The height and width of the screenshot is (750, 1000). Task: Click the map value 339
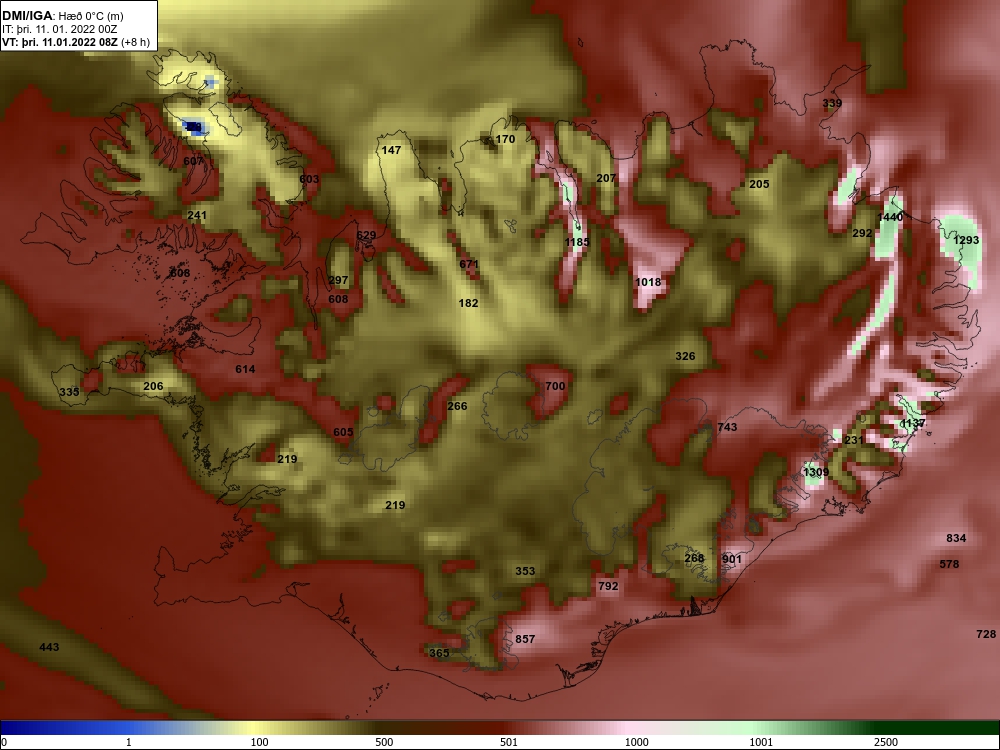832,103
